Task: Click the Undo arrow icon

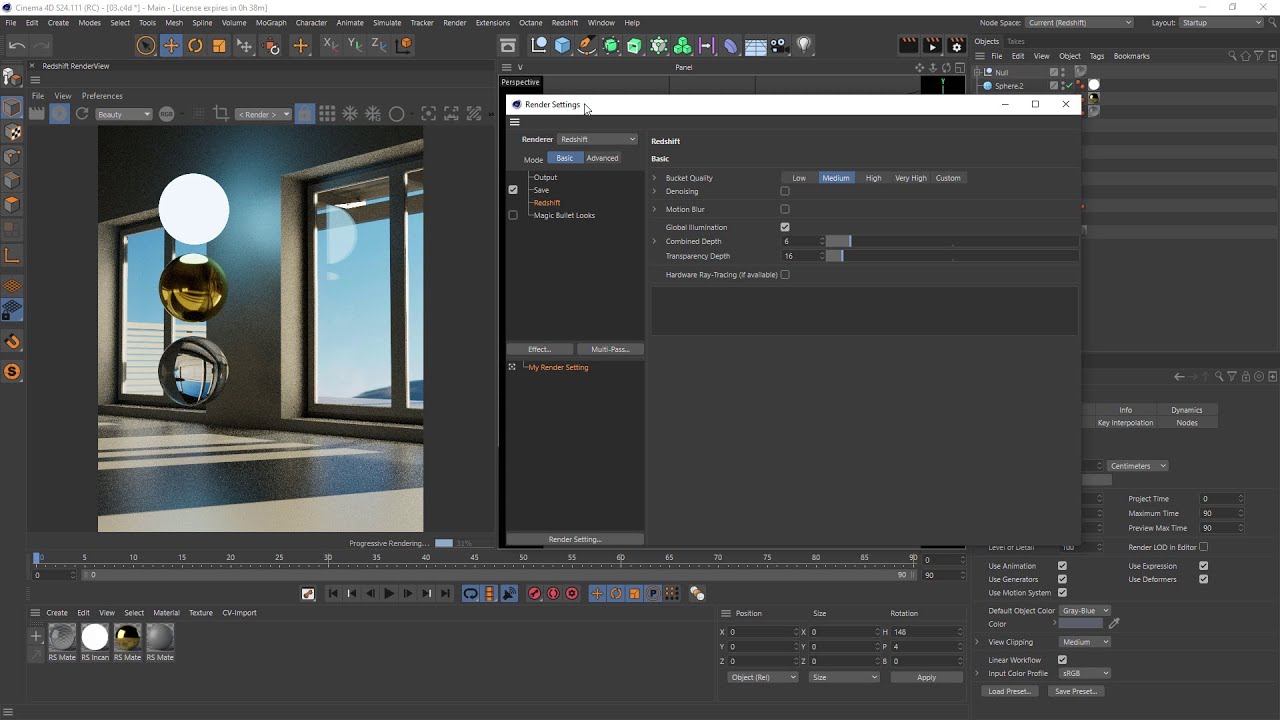Action: click(x=17, y=45)
